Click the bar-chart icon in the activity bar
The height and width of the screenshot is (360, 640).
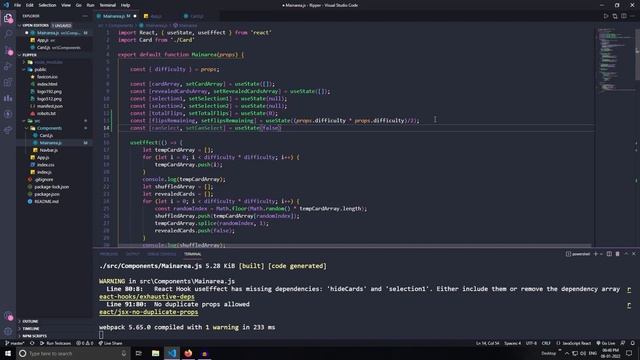[8, 98]
